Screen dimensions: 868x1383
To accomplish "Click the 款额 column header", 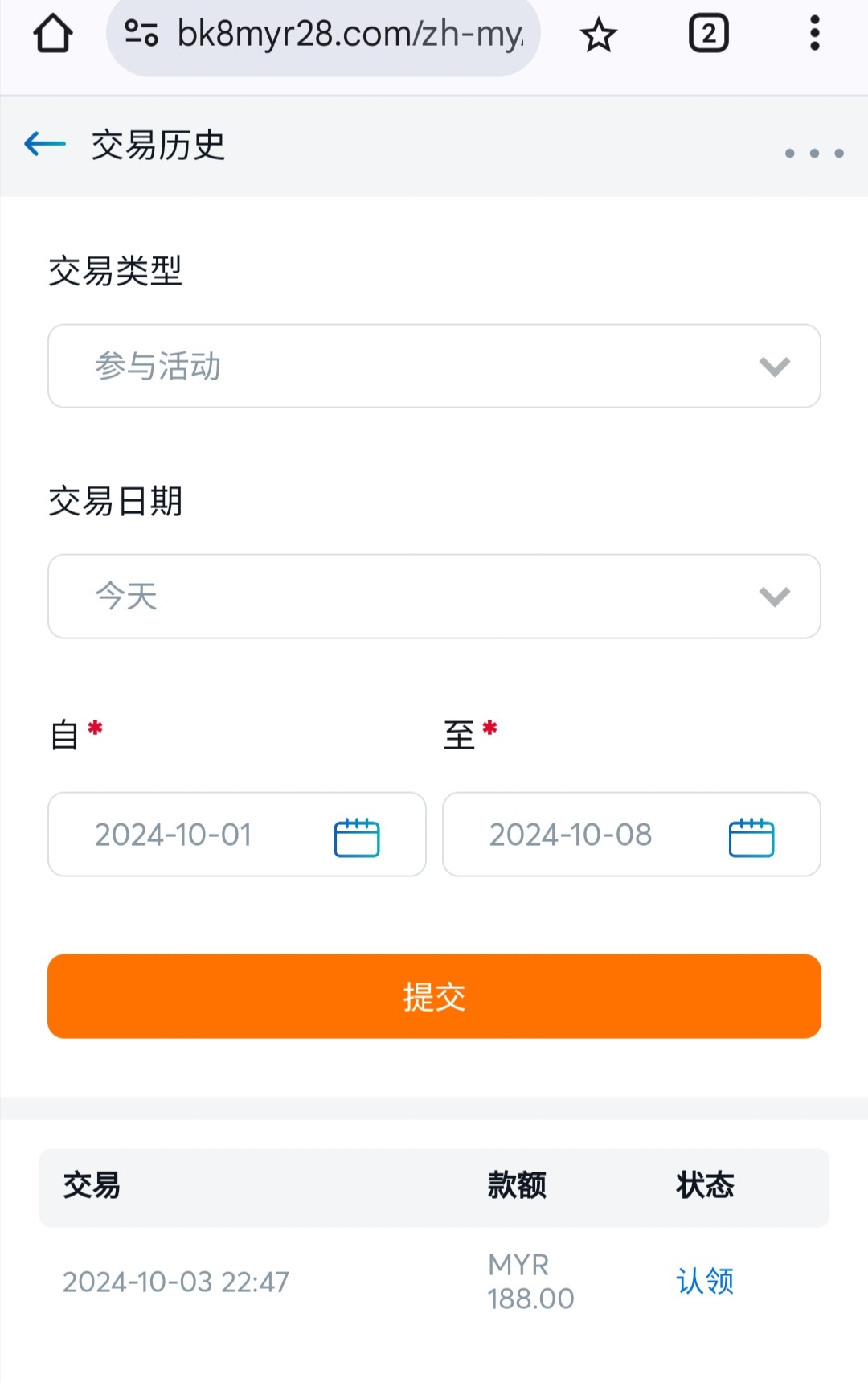I will tap(517, 1185).
